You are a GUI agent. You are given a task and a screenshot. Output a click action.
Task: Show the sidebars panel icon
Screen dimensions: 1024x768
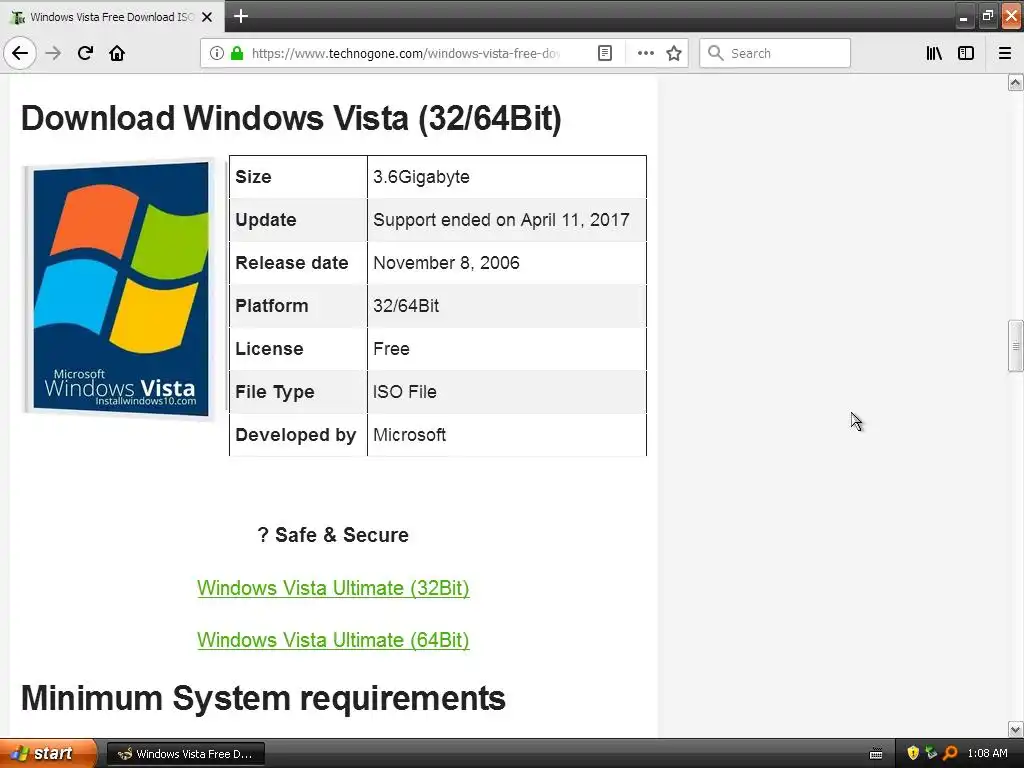[966, 54]
